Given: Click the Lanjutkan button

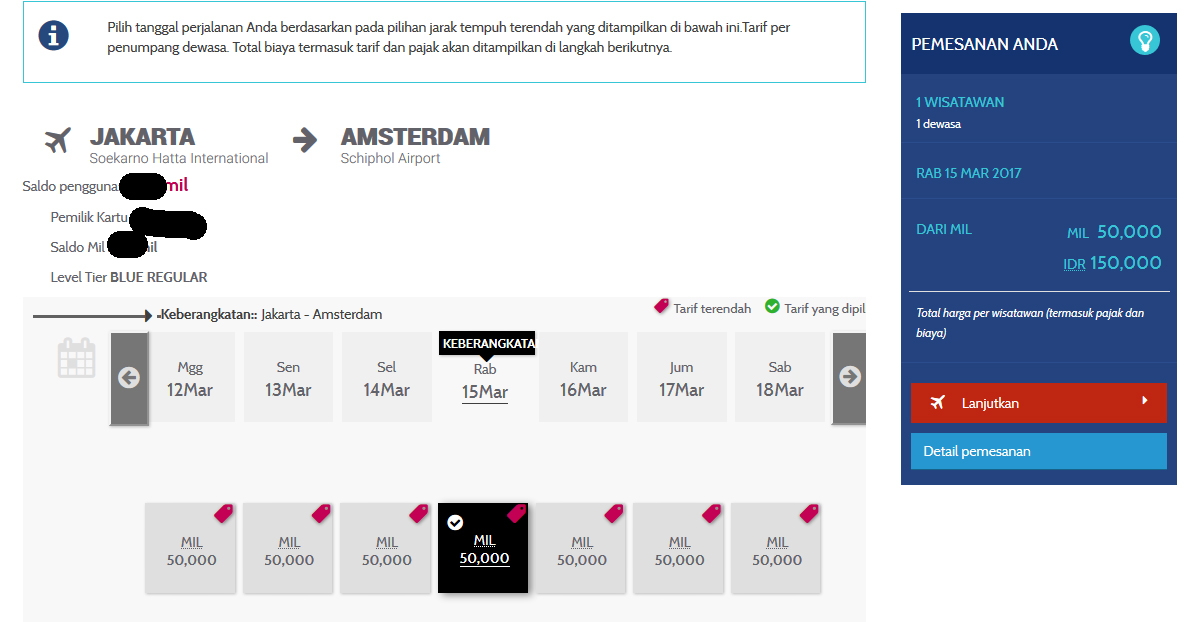Looking at the screenshot, I should pyautogui.click(x=1038, y=403).
